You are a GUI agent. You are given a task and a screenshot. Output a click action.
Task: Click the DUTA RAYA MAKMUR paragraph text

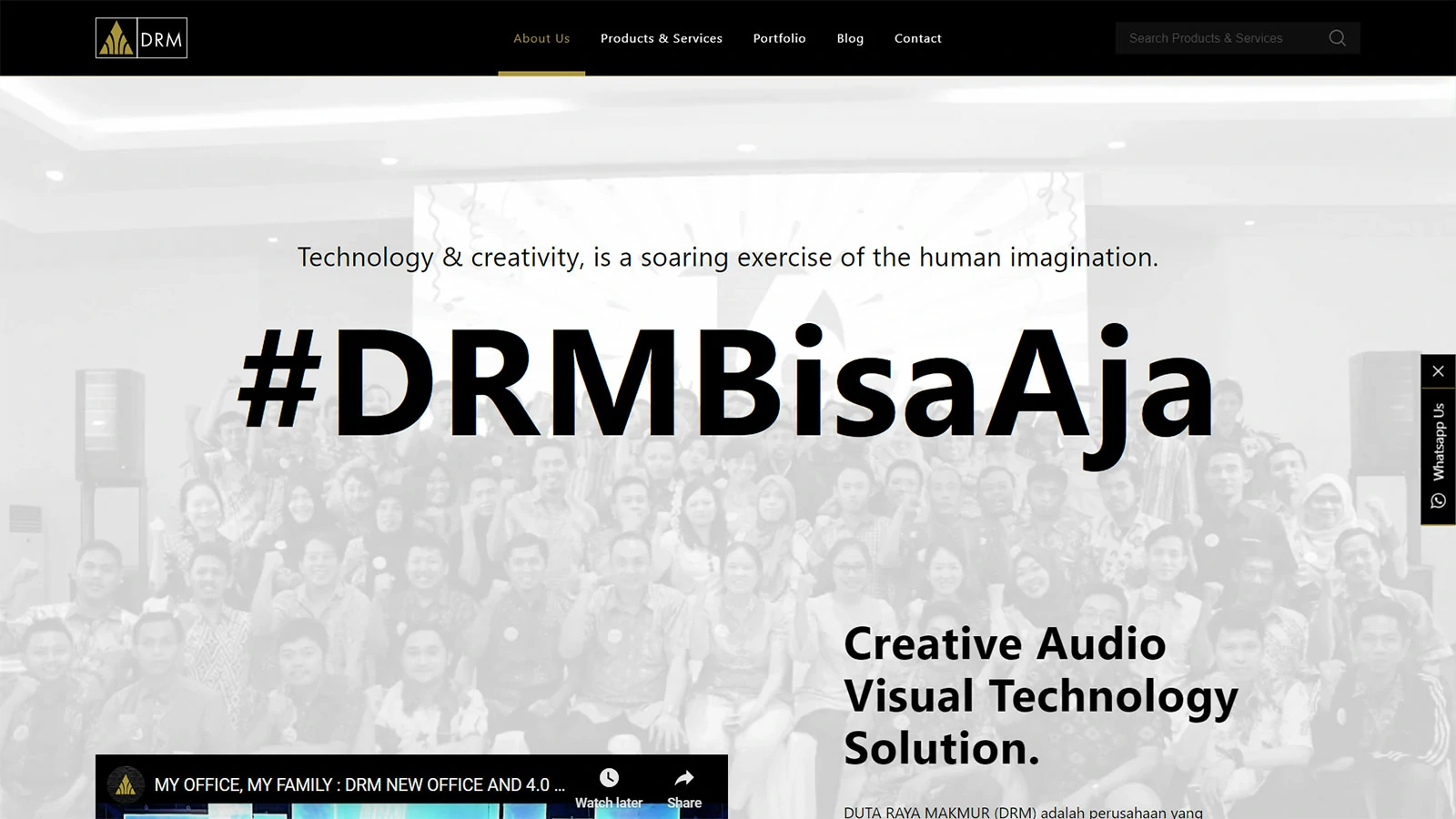tap(1023, 812)
